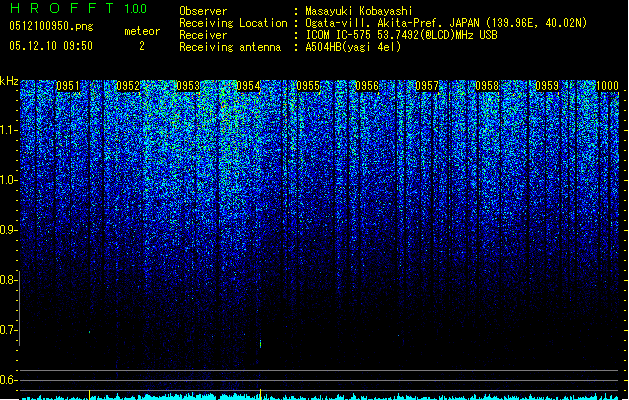
Task: Click the 0.8 frequency axis label
Action: [8, 280]
